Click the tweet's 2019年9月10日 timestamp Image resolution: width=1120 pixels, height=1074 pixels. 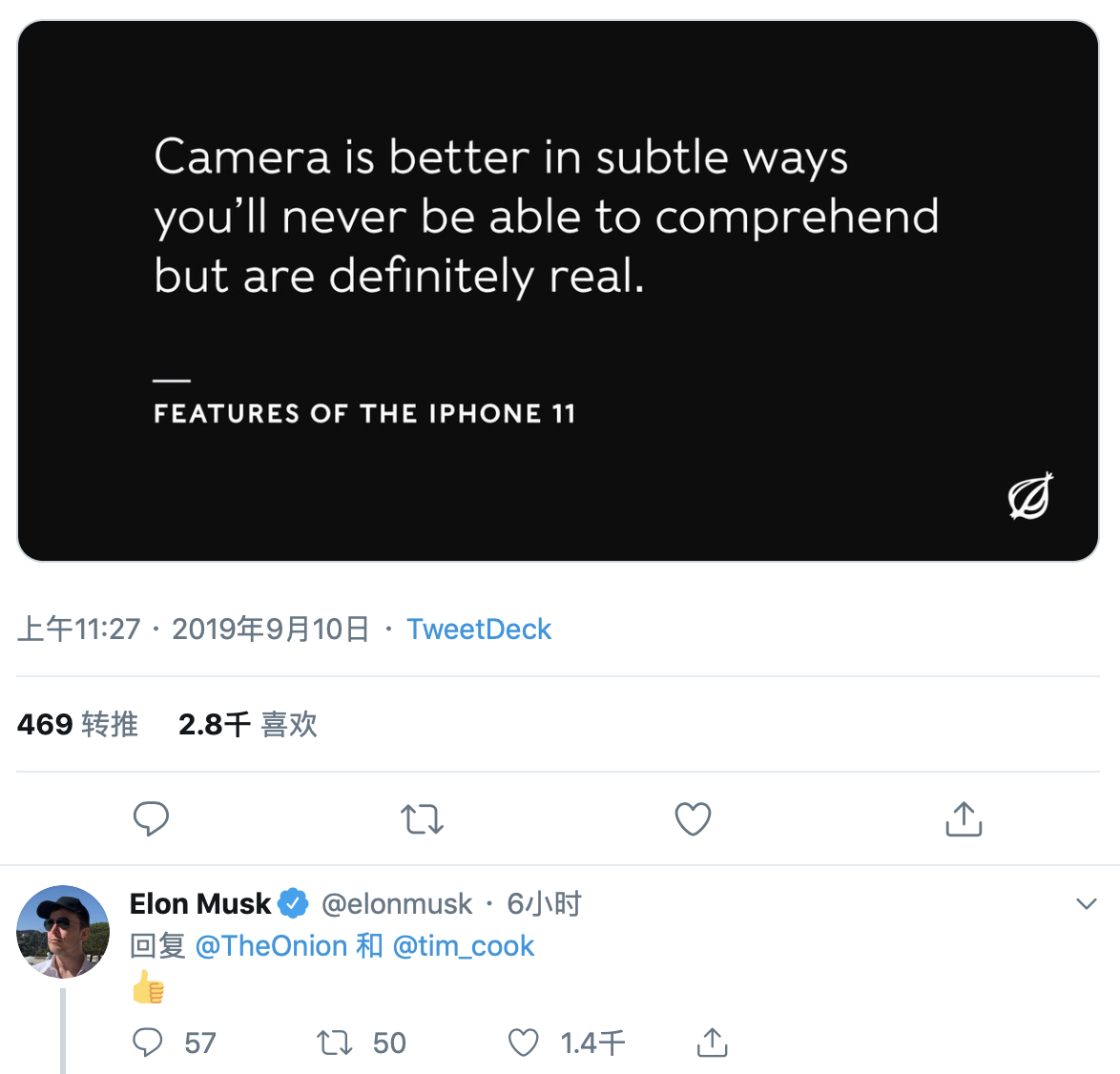tap(270, 630)
